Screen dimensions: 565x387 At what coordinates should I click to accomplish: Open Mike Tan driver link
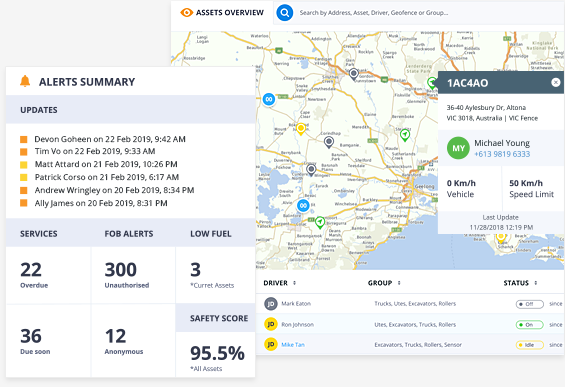293,345
